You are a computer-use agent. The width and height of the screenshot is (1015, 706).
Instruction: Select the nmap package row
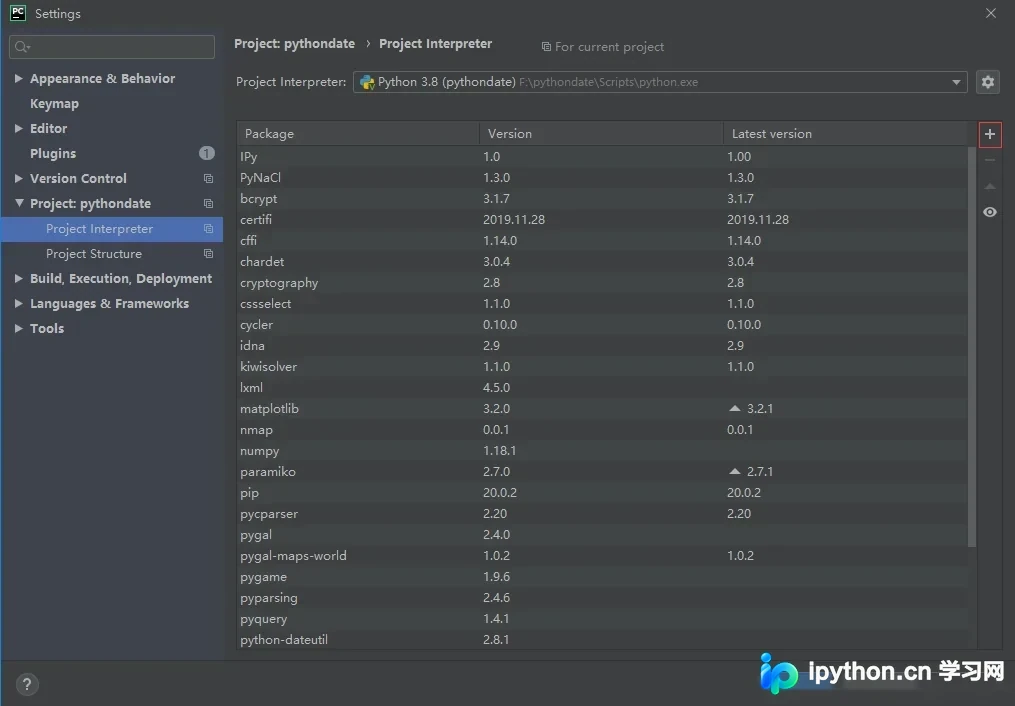pyautogui.click(x=602, y=430)
